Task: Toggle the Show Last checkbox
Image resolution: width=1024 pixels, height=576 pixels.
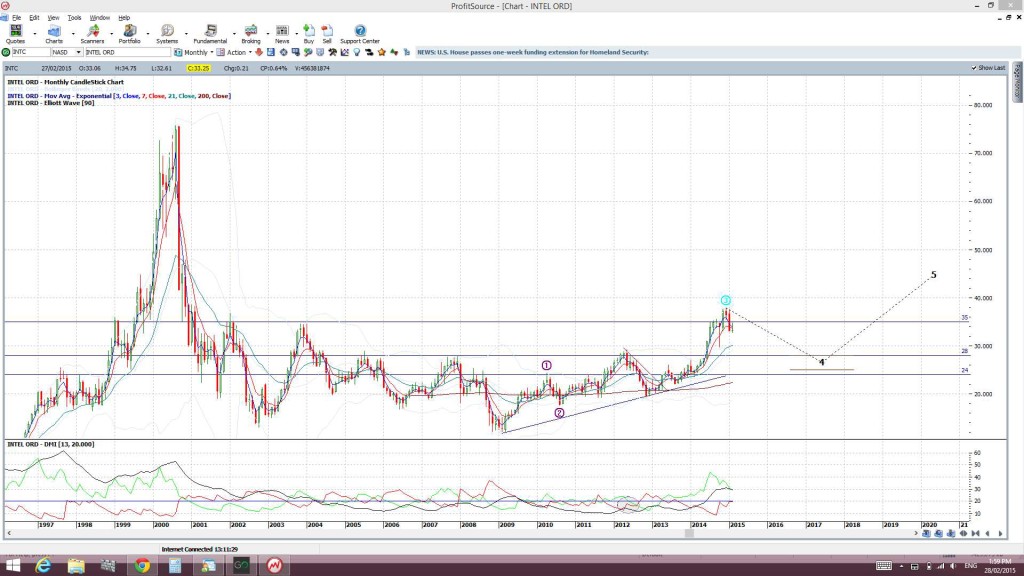Action: [974, 68]
